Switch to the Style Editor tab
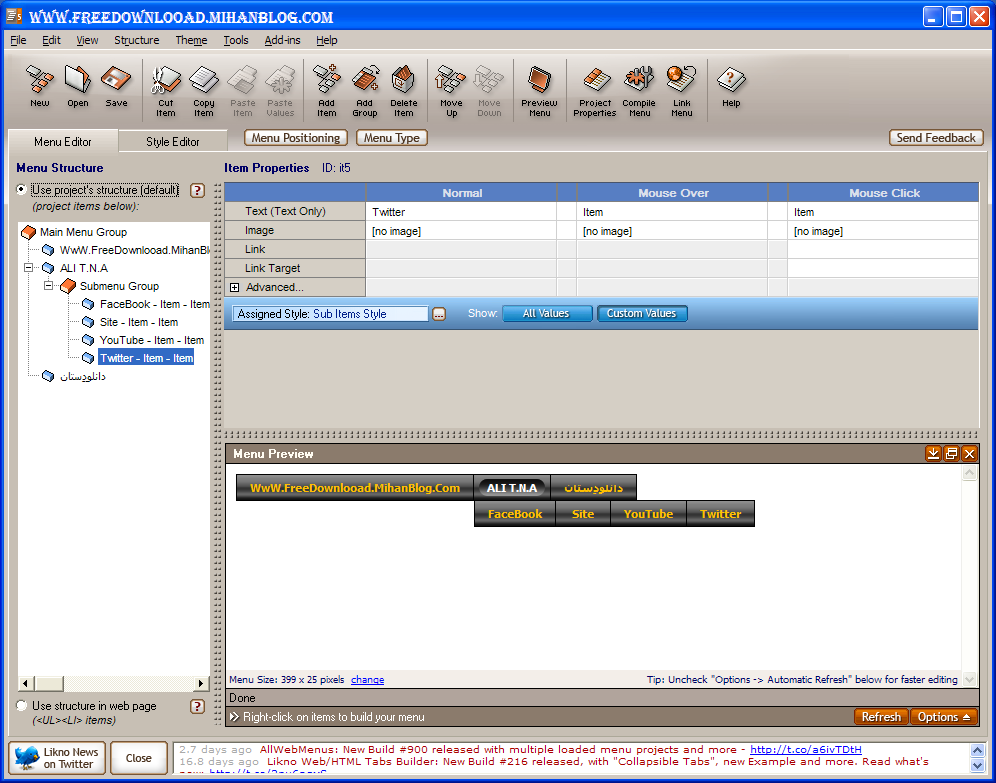The height and width of the screenshot is (783, 996). point(172,142)
